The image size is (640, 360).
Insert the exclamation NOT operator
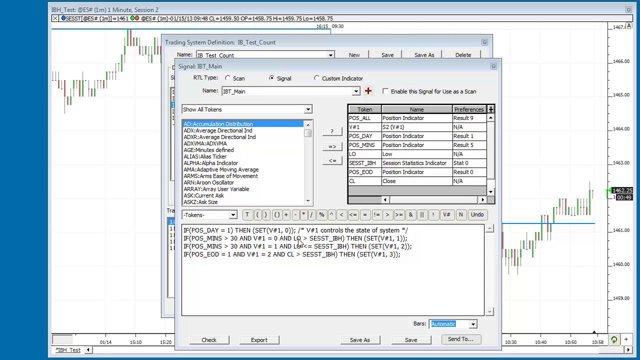pyautogui.click(x=433, y=215)
